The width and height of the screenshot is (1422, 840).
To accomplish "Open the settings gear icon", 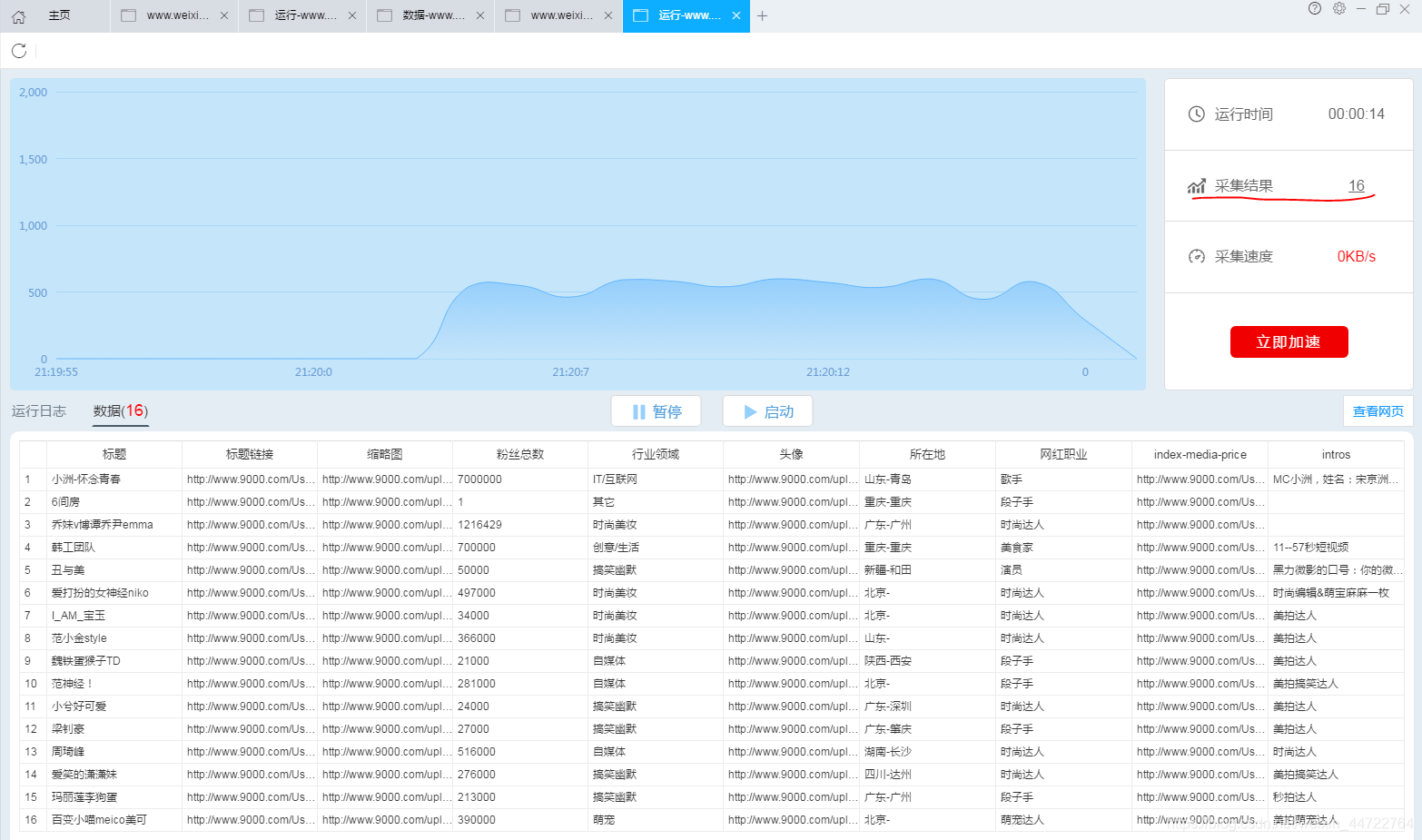I will (x=1339, y=8).
